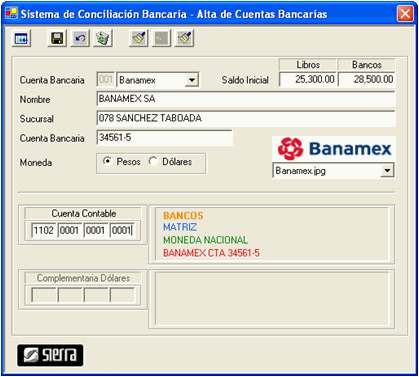Screen dimensions: 419x377
Task: Click the account number field 34561-5
Action: coord(165,138)
